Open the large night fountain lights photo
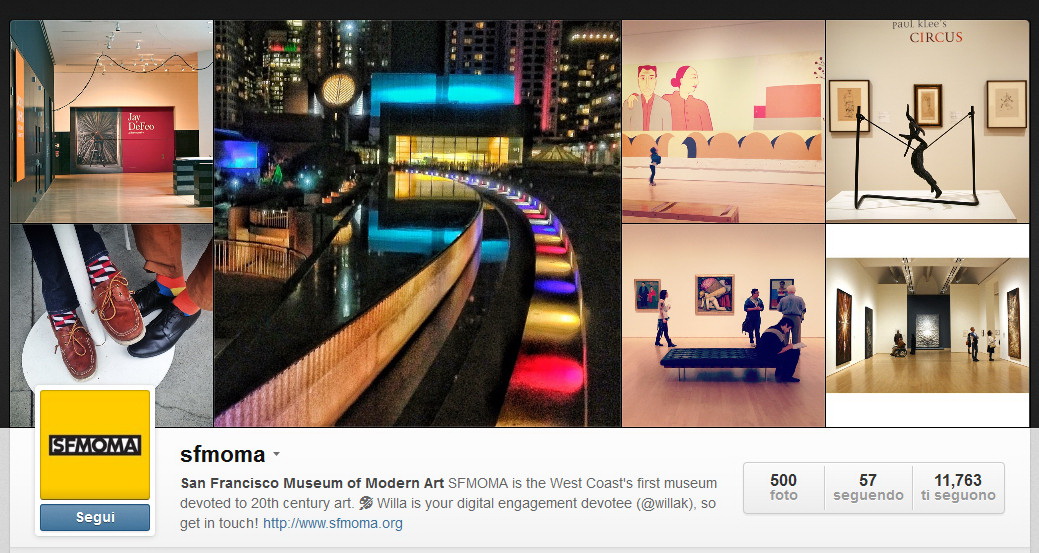The height and width of the screenshot is (553, 1039). click(x=417, y=223)
